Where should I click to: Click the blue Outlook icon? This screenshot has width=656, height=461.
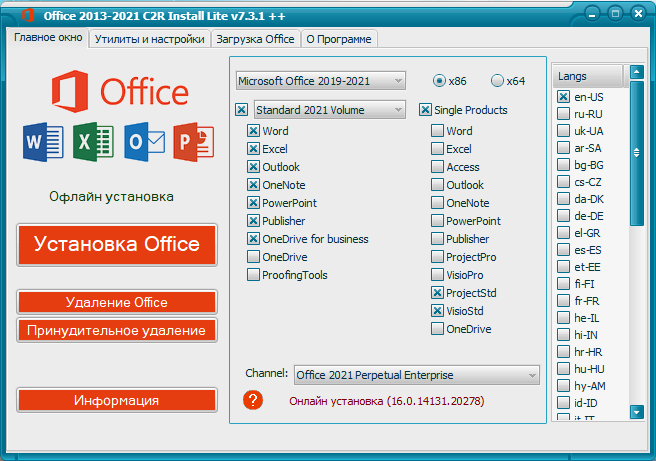[144, 142]
